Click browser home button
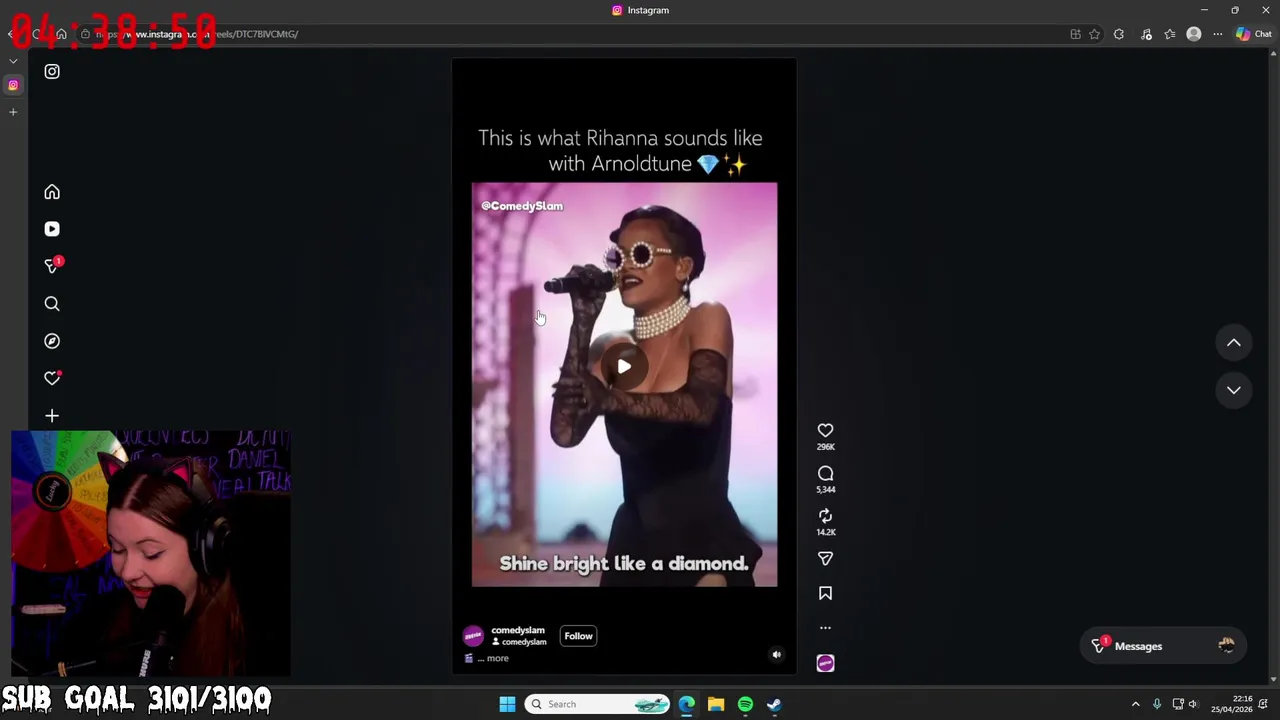Image resolution: width=1280 pixels, height=720 pixels. [61, 34]
